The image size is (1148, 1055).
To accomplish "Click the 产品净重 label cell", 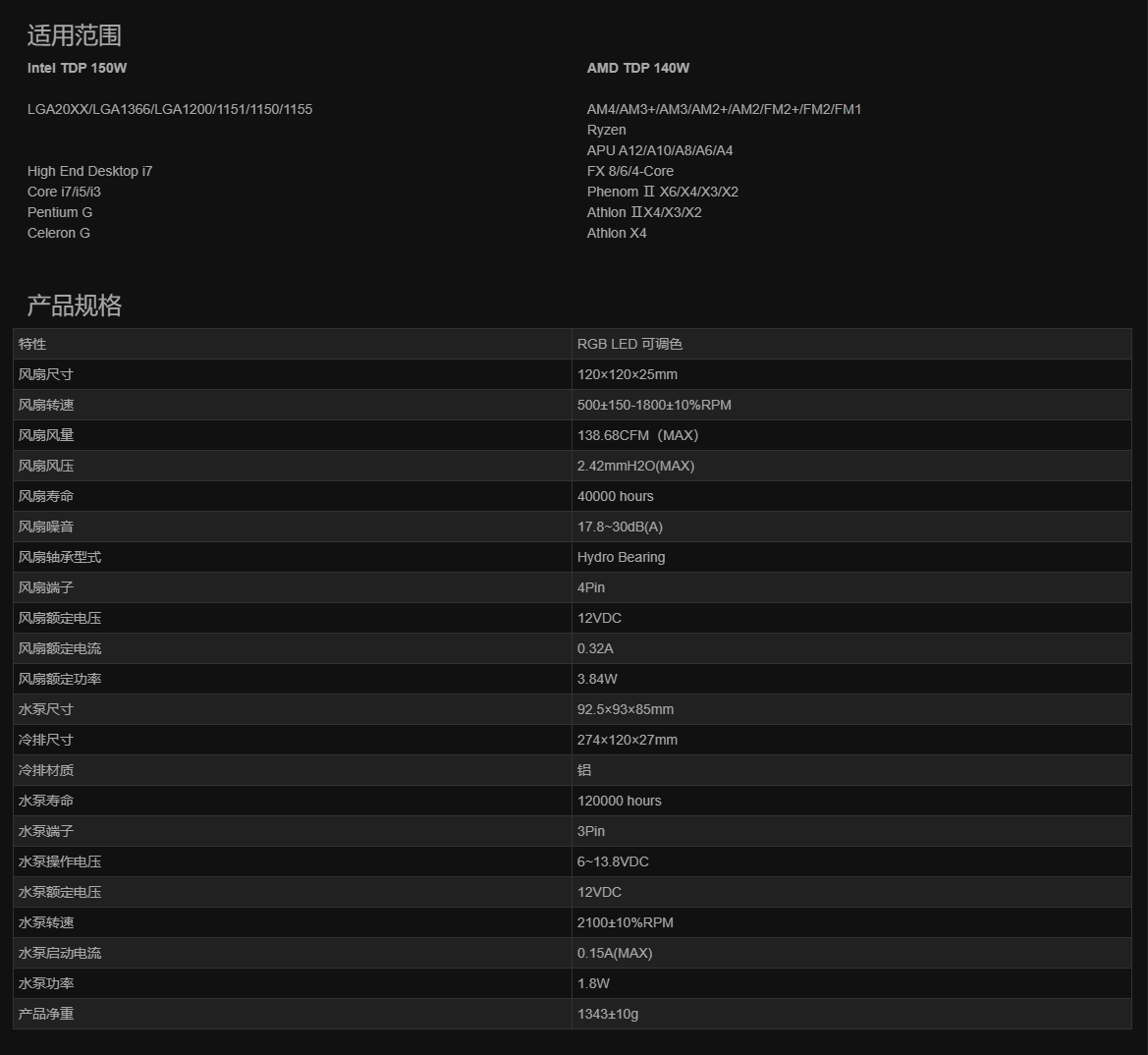I will [x=292, y=1014].
